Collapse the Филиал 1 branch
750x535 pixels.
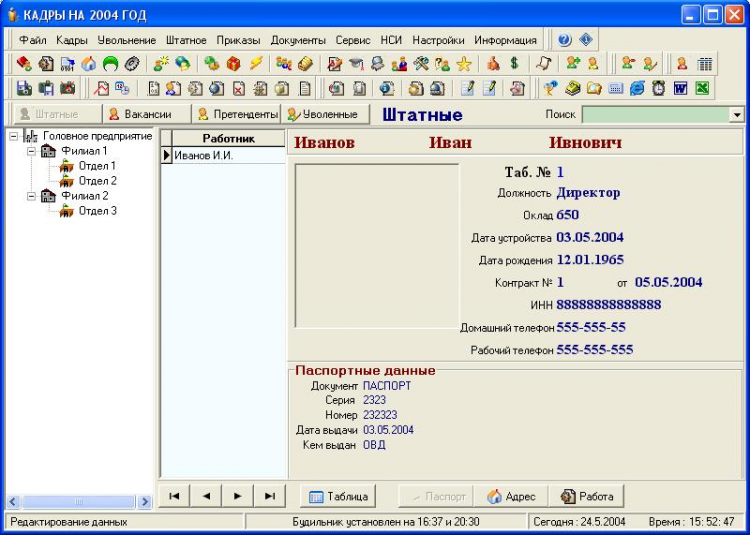click(32, 152)
